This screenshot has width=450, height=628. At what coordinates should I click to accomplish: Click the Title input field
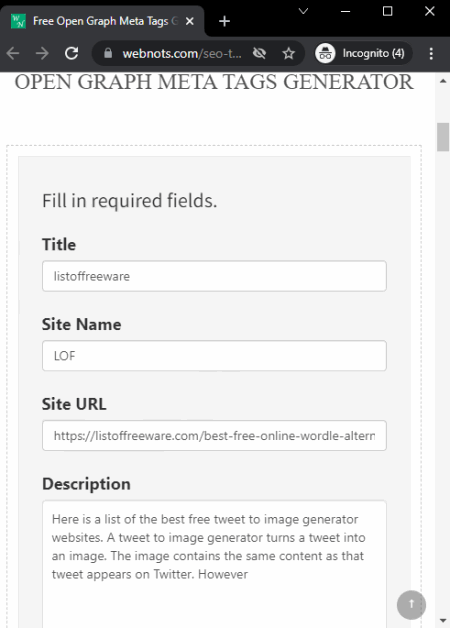(214, 276)
